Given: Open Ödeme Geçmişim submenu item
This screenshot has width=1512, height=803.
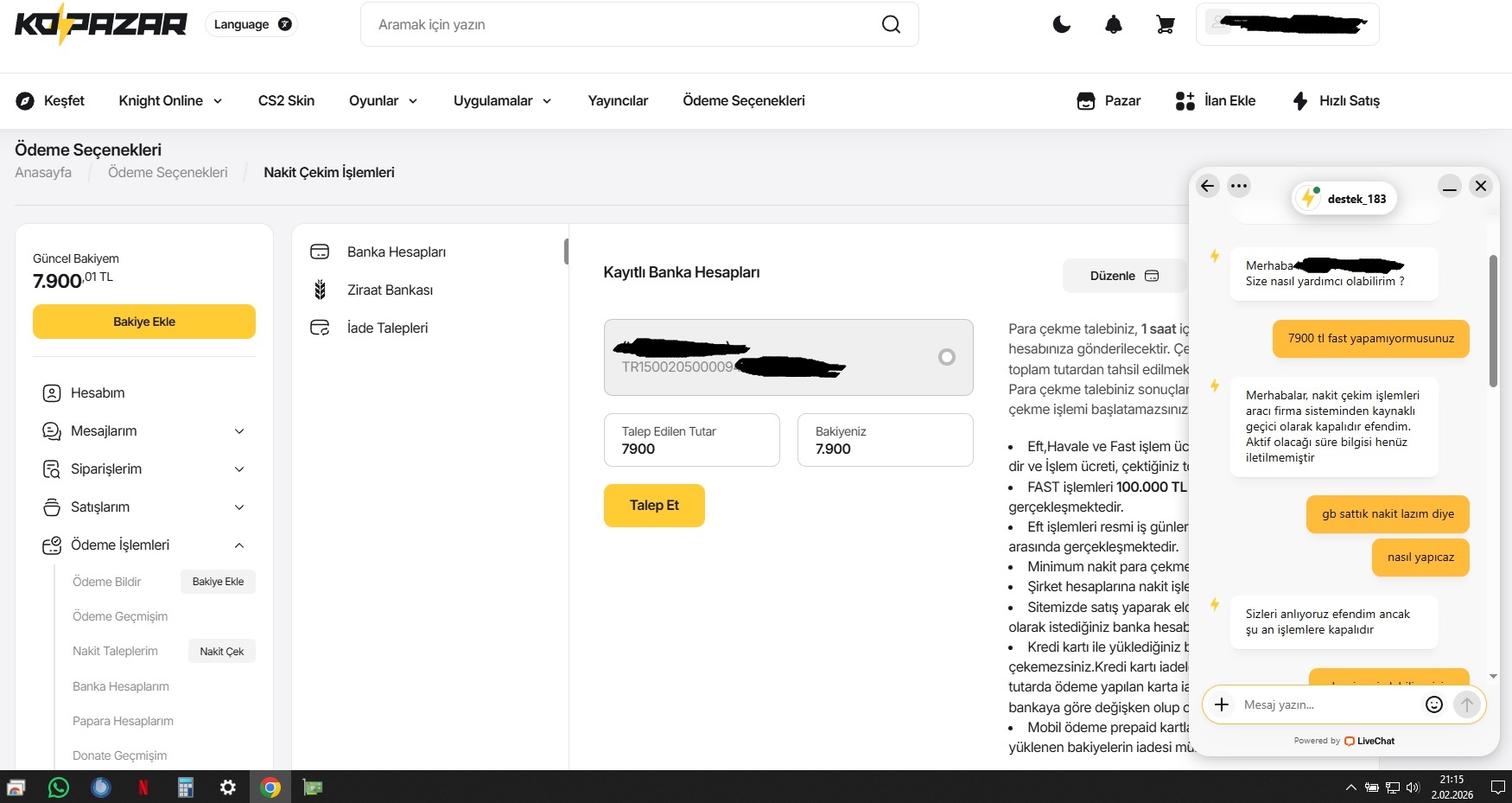Looking at the screenshot, I should click(120, 616).
